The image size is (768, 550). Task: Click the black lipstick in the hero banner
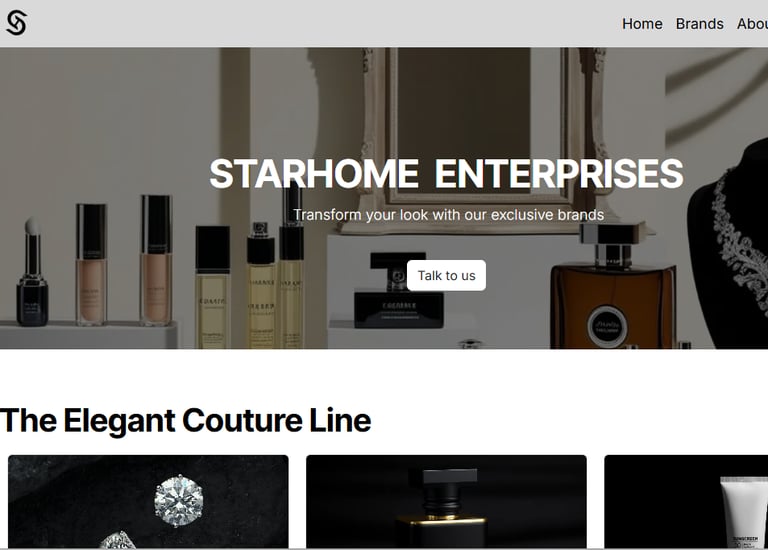coord(32,273)
